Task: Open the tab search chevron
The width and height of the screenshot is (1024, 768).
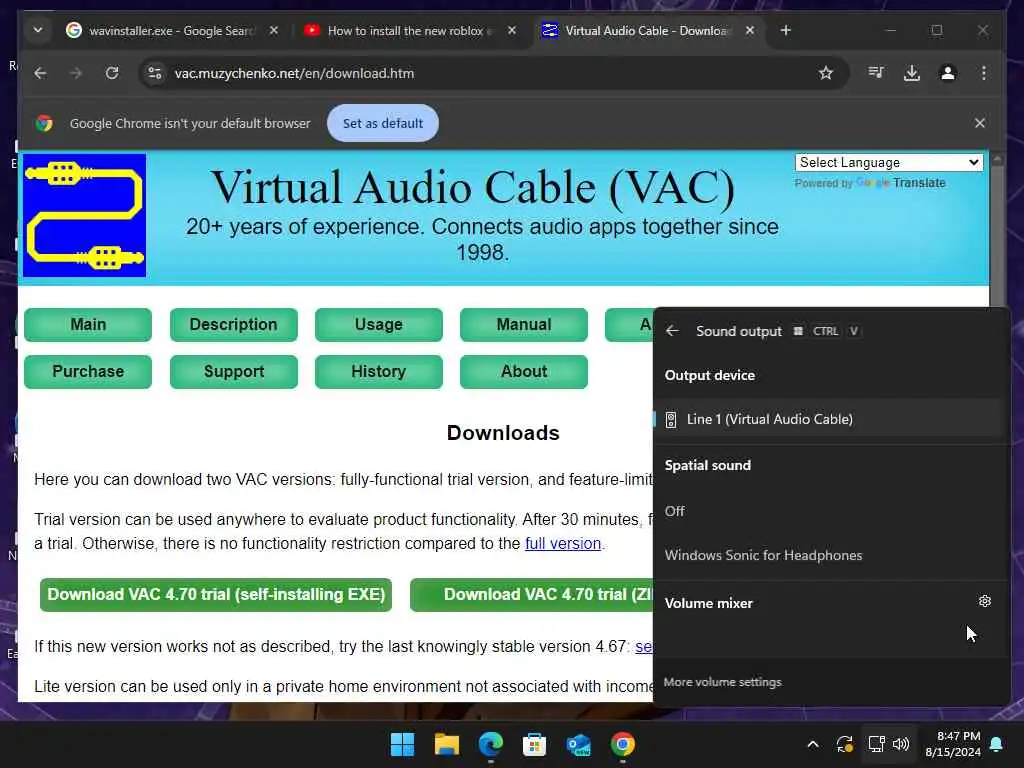Action: [38, 30]
